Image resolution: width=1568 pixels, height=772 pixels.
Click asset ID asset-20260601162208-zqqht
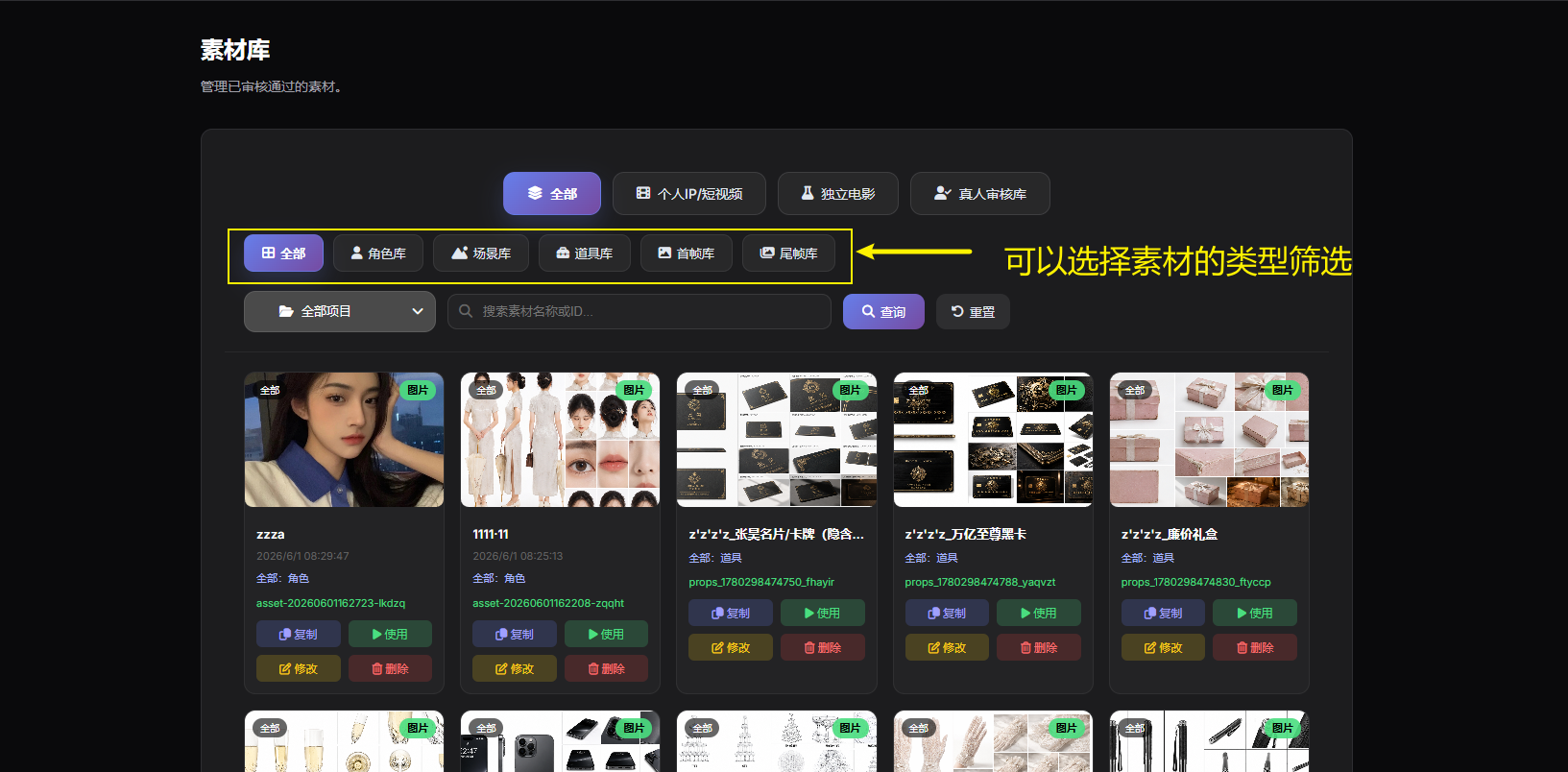pyautogui.click(x=548, y=603)
